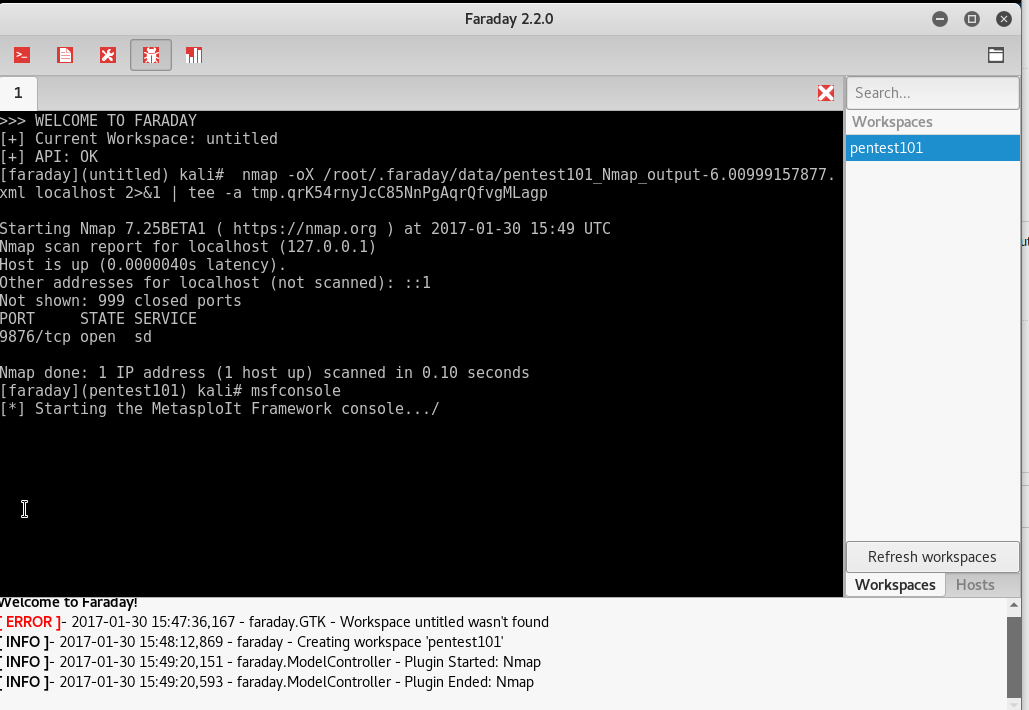Click the window icon at toolbar right
1029x710 pixels.
(x=996, y=55)
